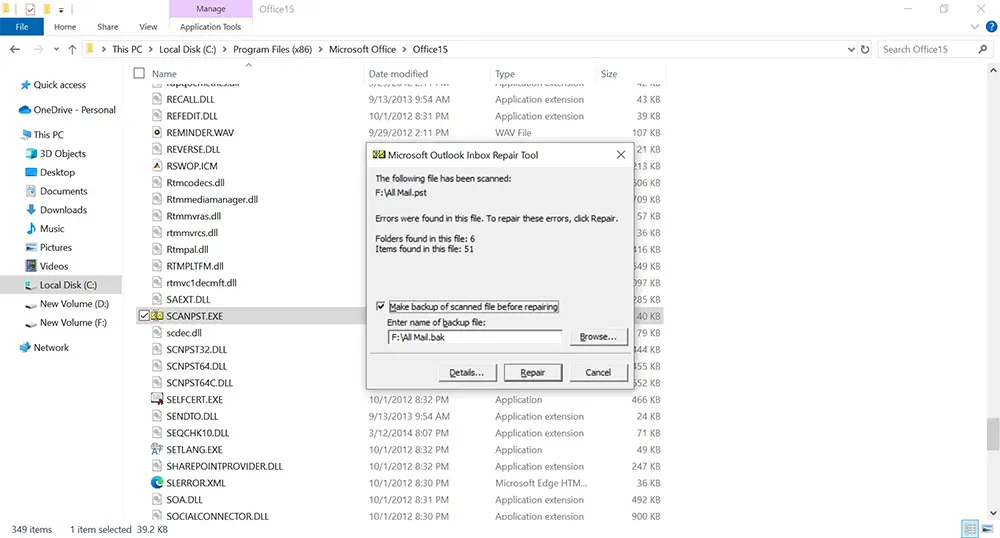Close the Inbox Repair Tool dialog

pyautogui.click(x=621, y=155)
